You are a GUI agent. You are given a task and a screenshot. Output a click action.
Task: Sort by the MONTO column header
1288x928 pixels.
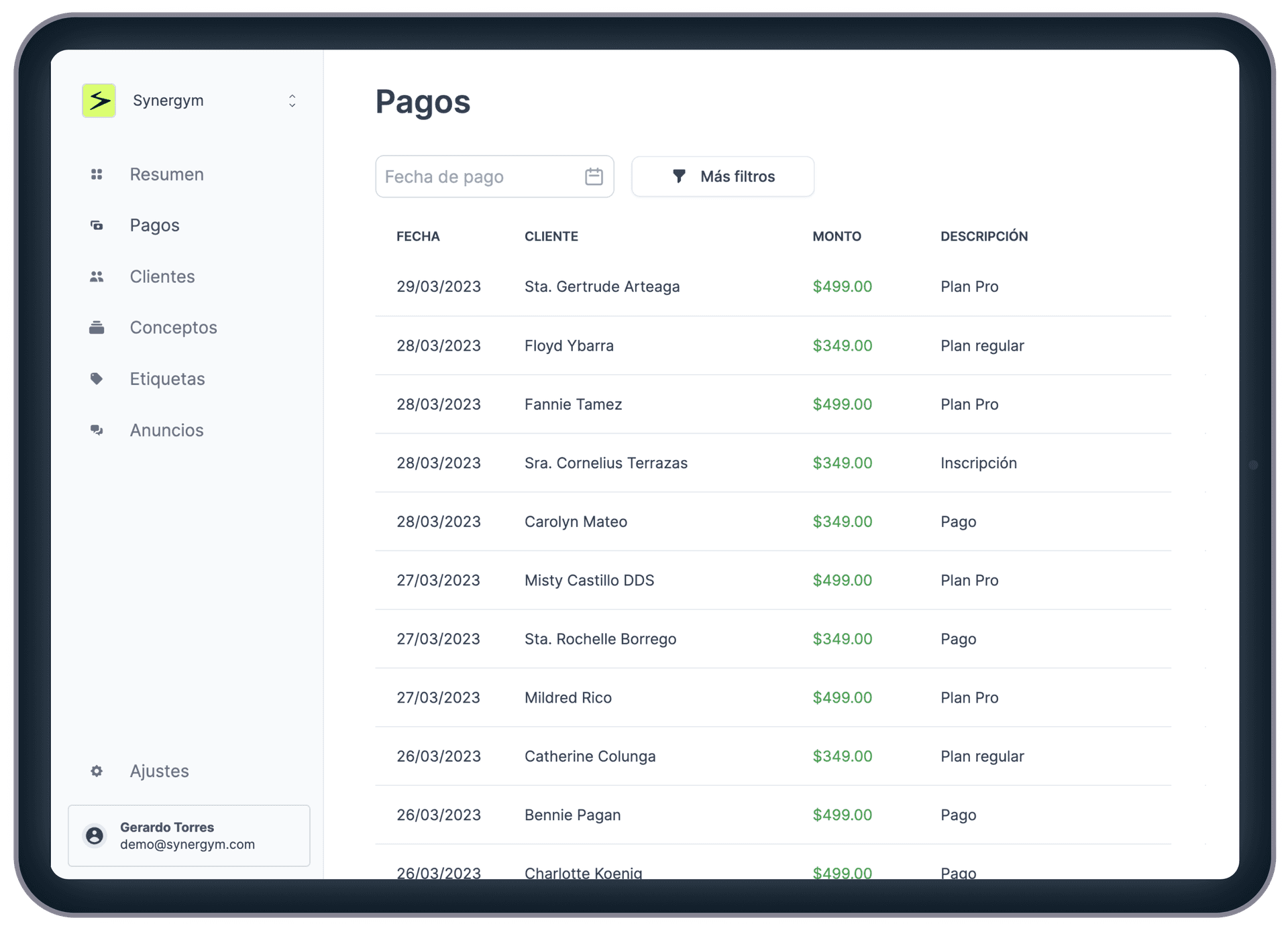point(837,236)
